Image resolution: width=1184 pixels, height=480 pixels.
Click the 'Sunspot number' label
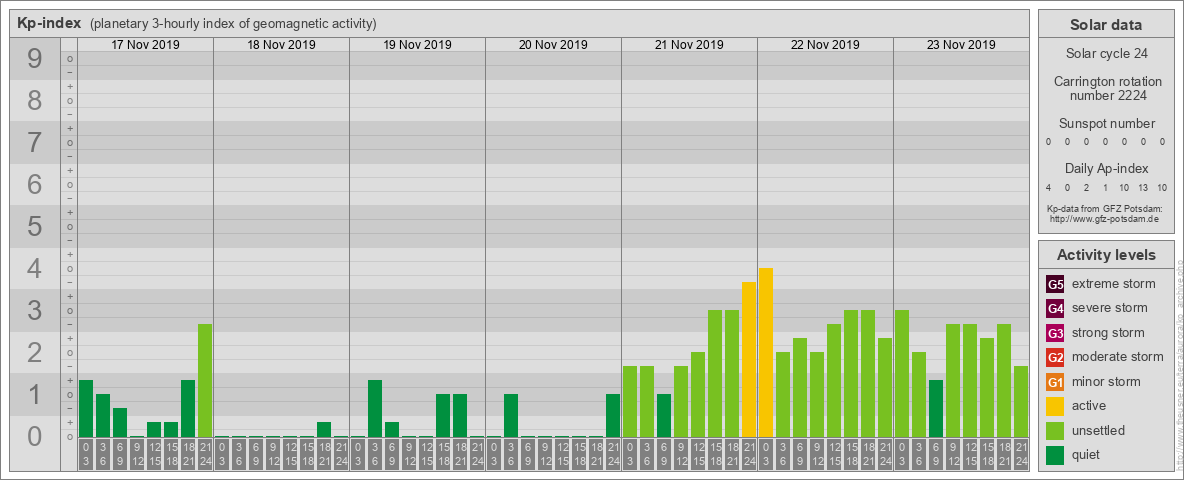click(x=1107, y=124)
